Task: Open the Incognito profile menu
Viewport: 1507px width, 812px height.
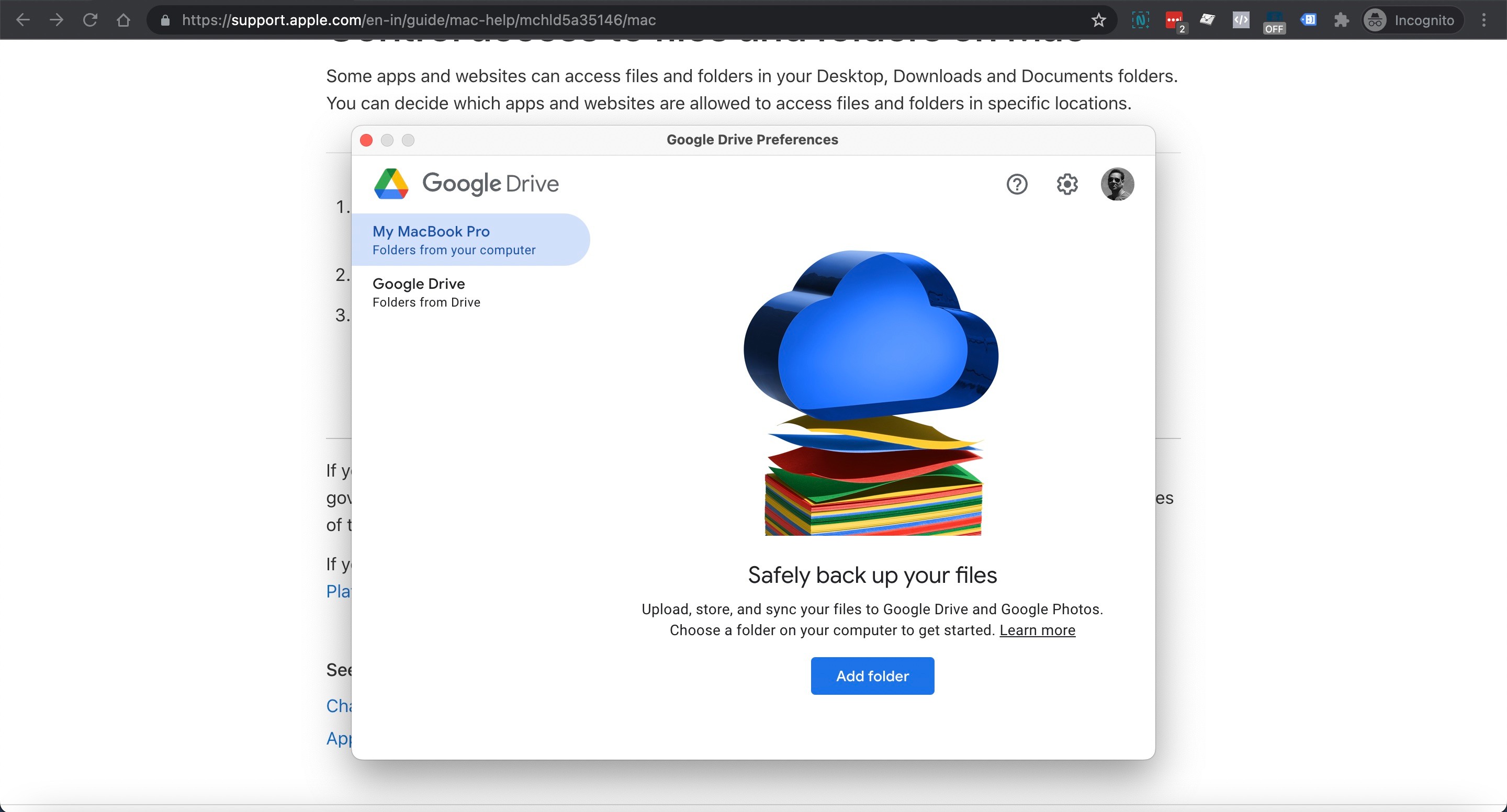Action: [x=1412, y=20]
